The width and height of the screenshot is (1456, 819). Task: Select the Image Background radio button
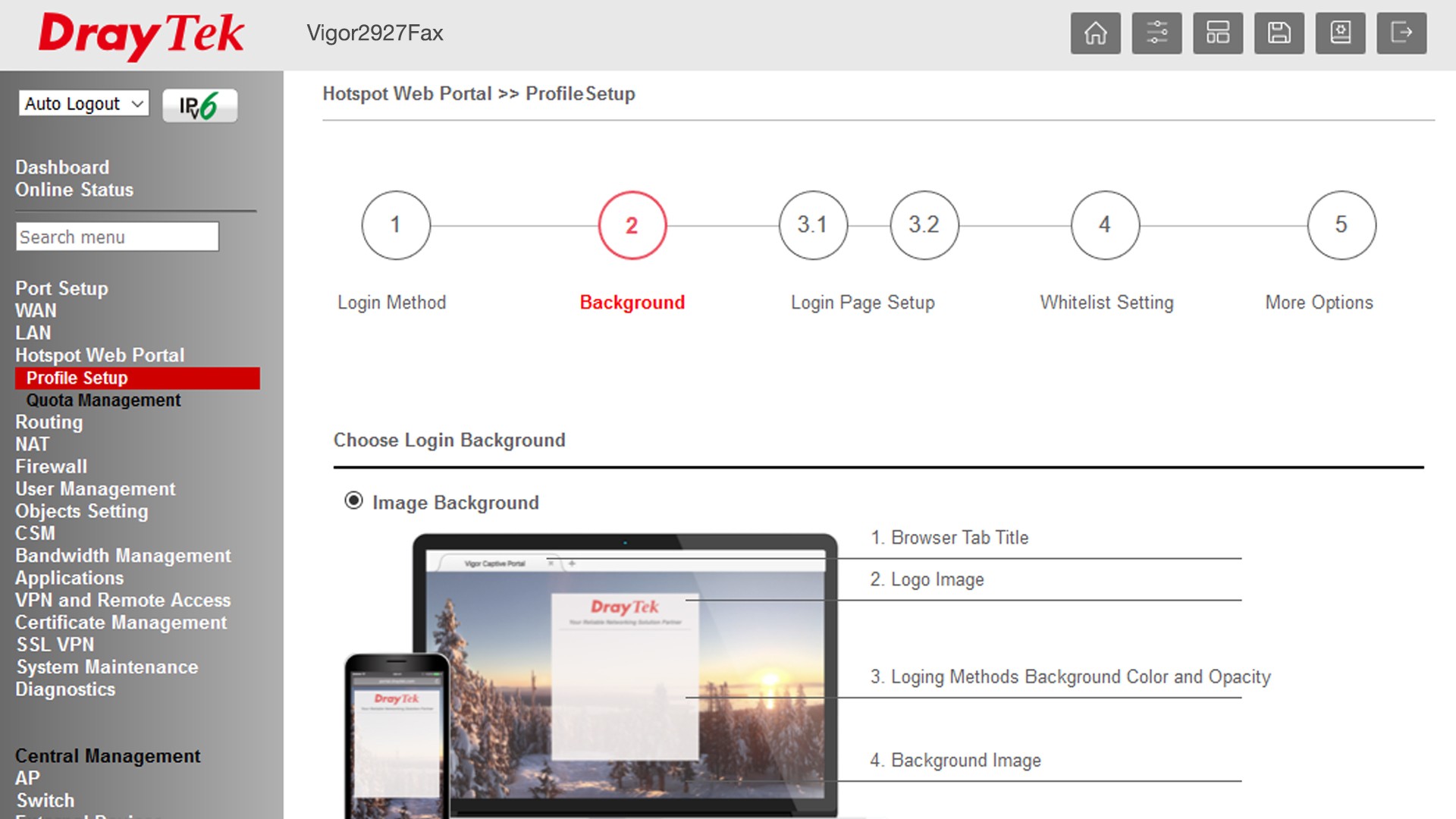click(x=353, y=500)
